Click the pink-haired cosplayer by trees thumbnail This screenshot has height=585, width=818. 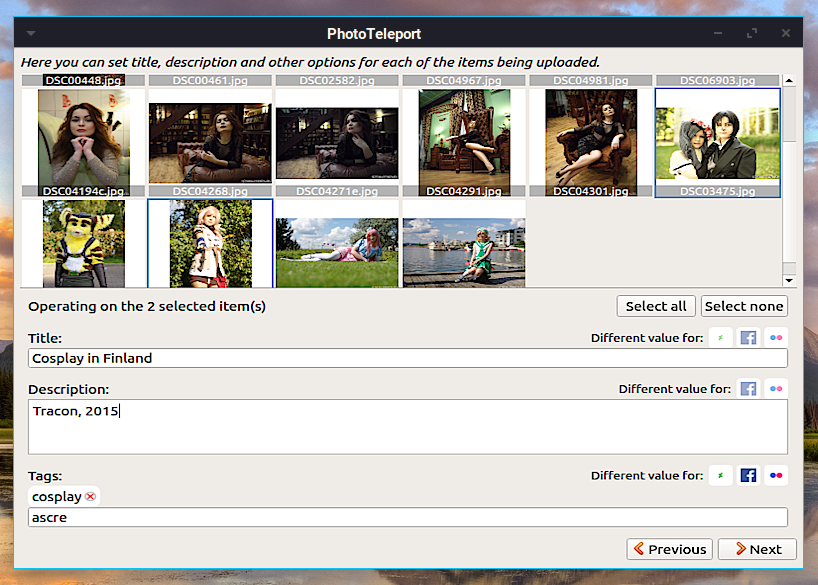(210, 244)
